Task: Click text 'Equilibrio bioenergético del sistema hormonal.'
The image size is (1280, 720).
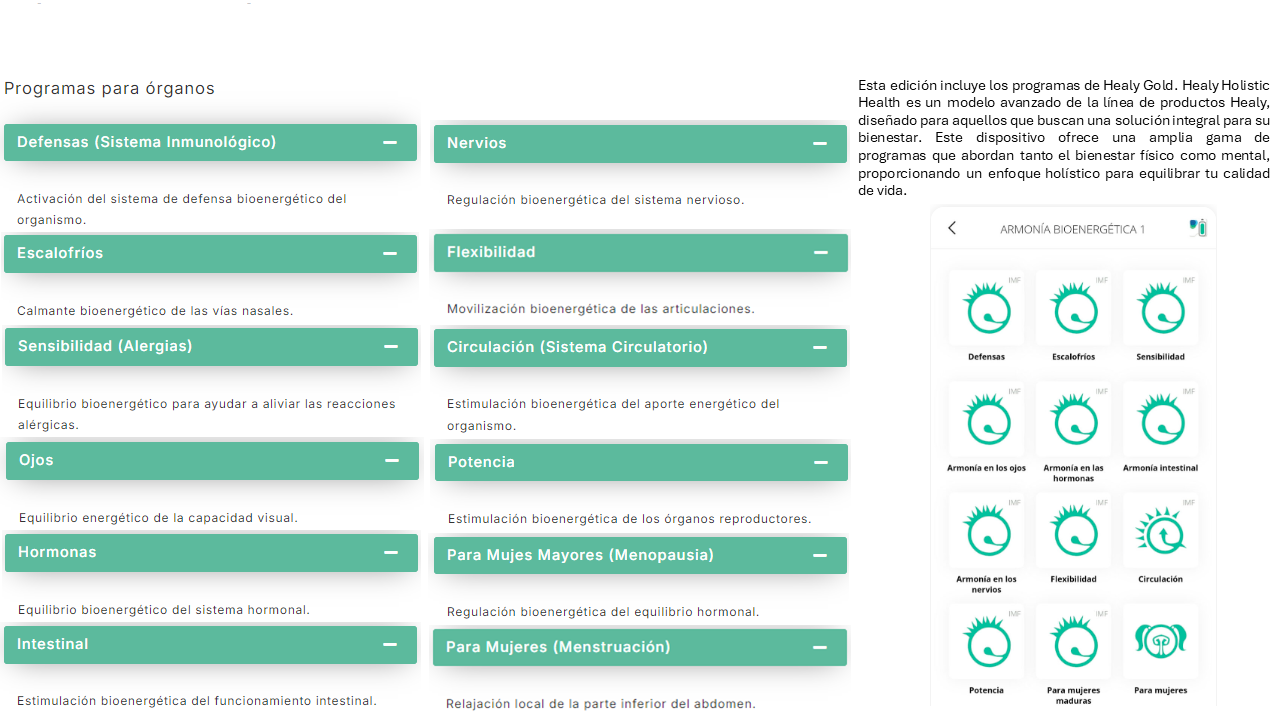Action: pos(164,610)
